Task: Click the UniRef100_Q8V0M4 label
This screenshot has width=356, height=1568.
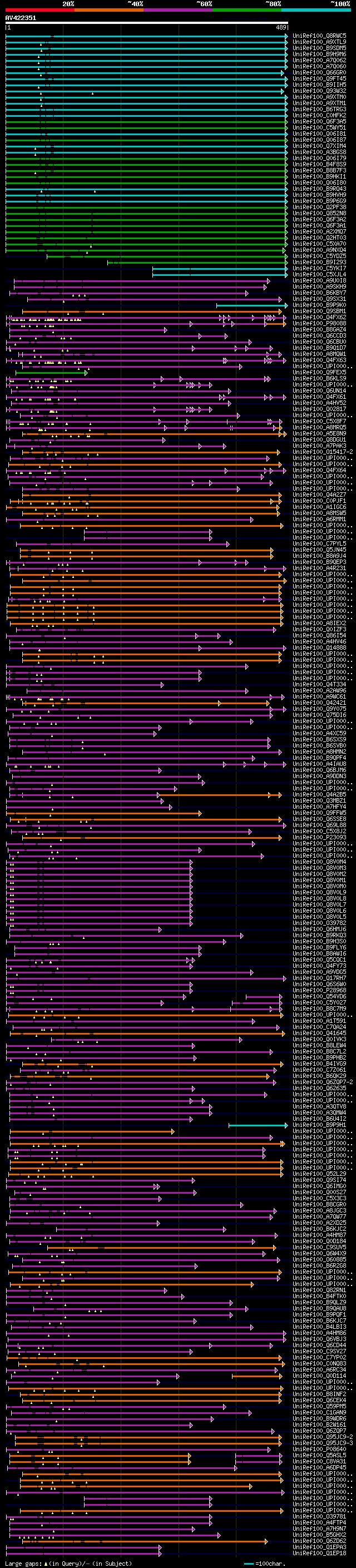Action: (x=319, y=861)
